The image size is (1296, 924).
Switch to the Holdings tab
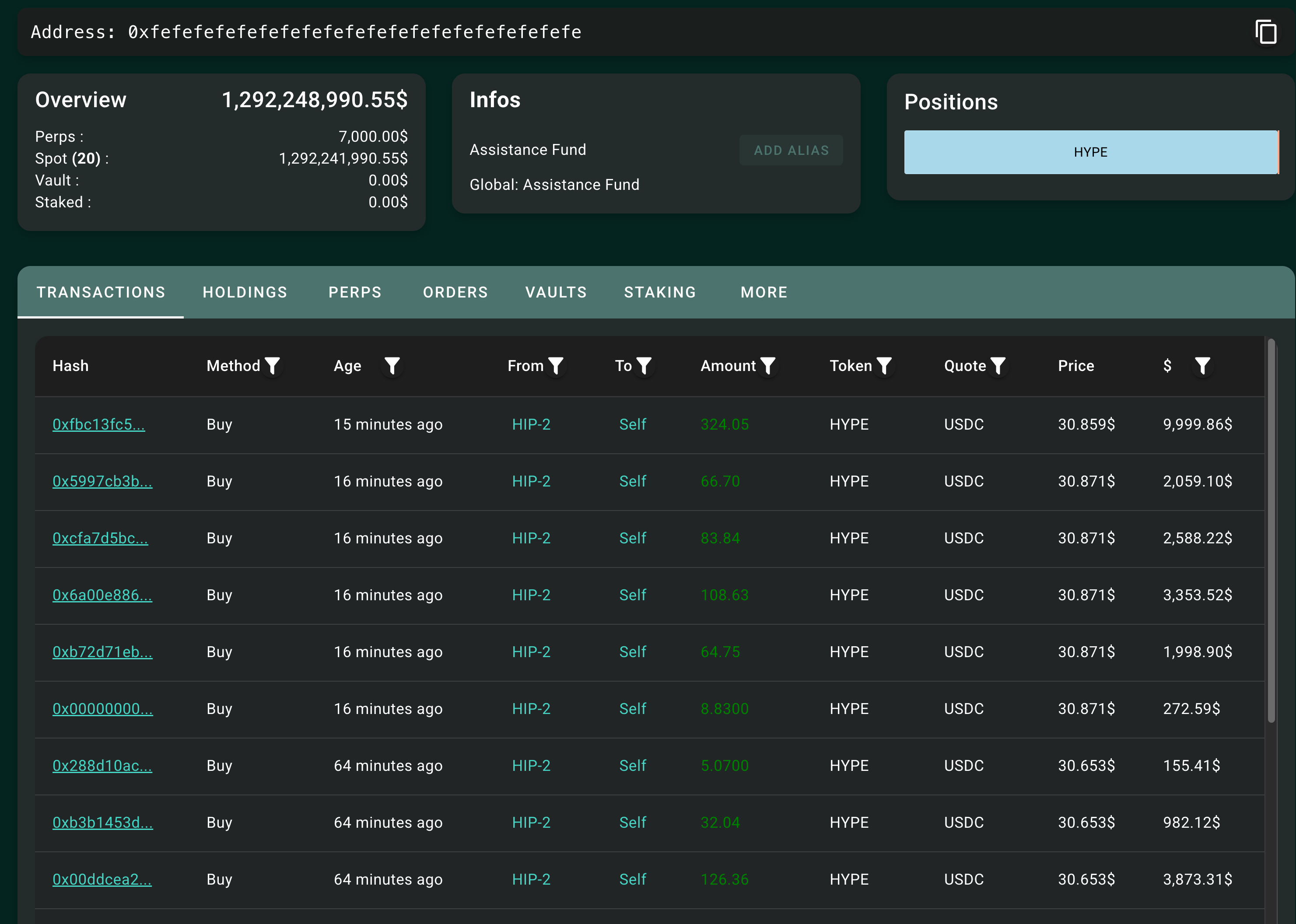(245, 292)
